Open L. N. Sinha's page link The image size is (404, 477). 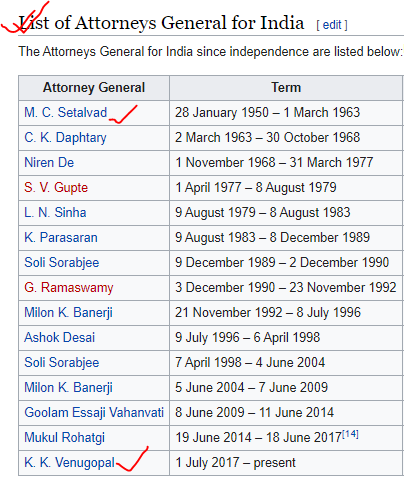(55, 212)
